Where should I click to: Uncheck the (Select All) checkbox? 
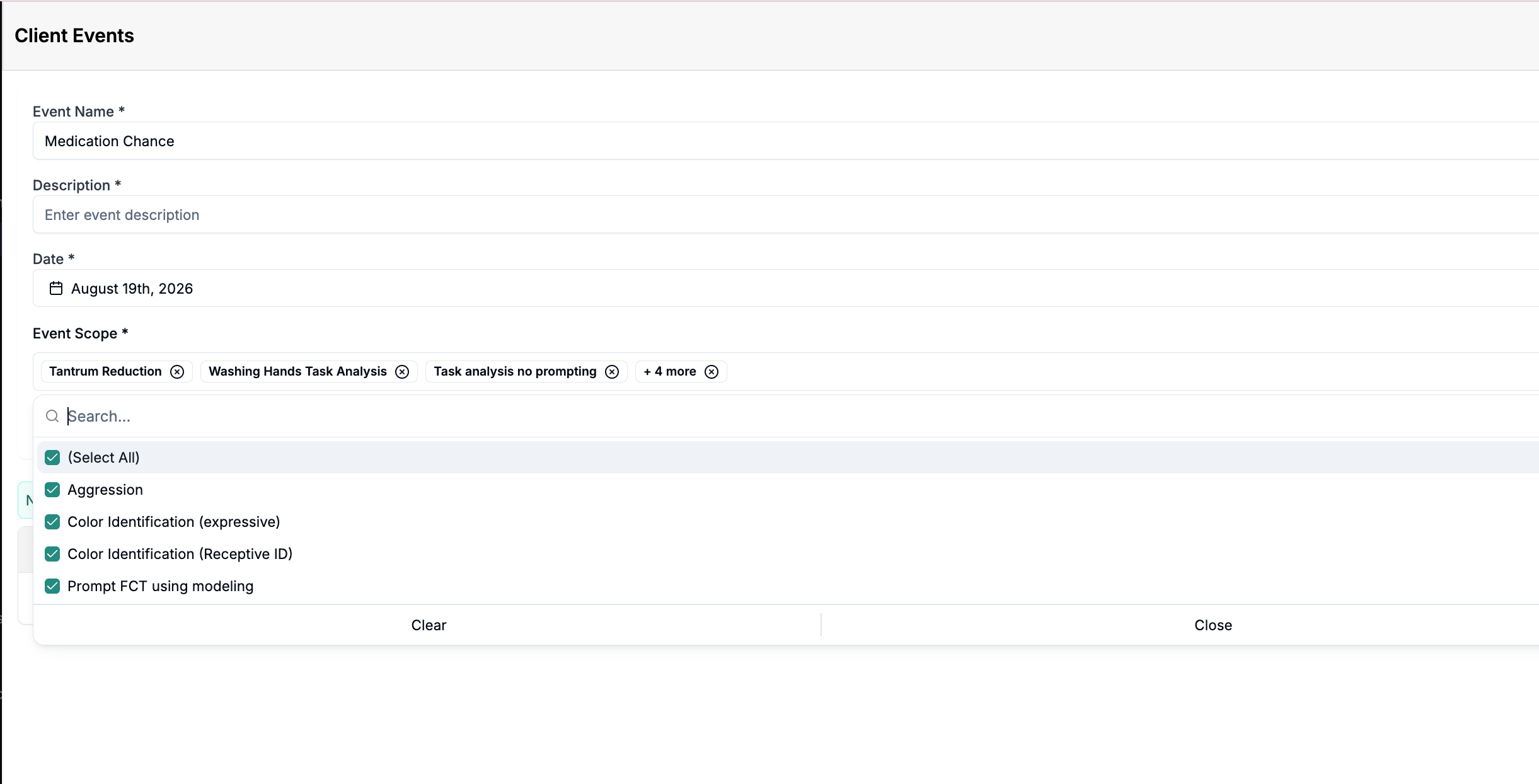[x=52, y=458]
